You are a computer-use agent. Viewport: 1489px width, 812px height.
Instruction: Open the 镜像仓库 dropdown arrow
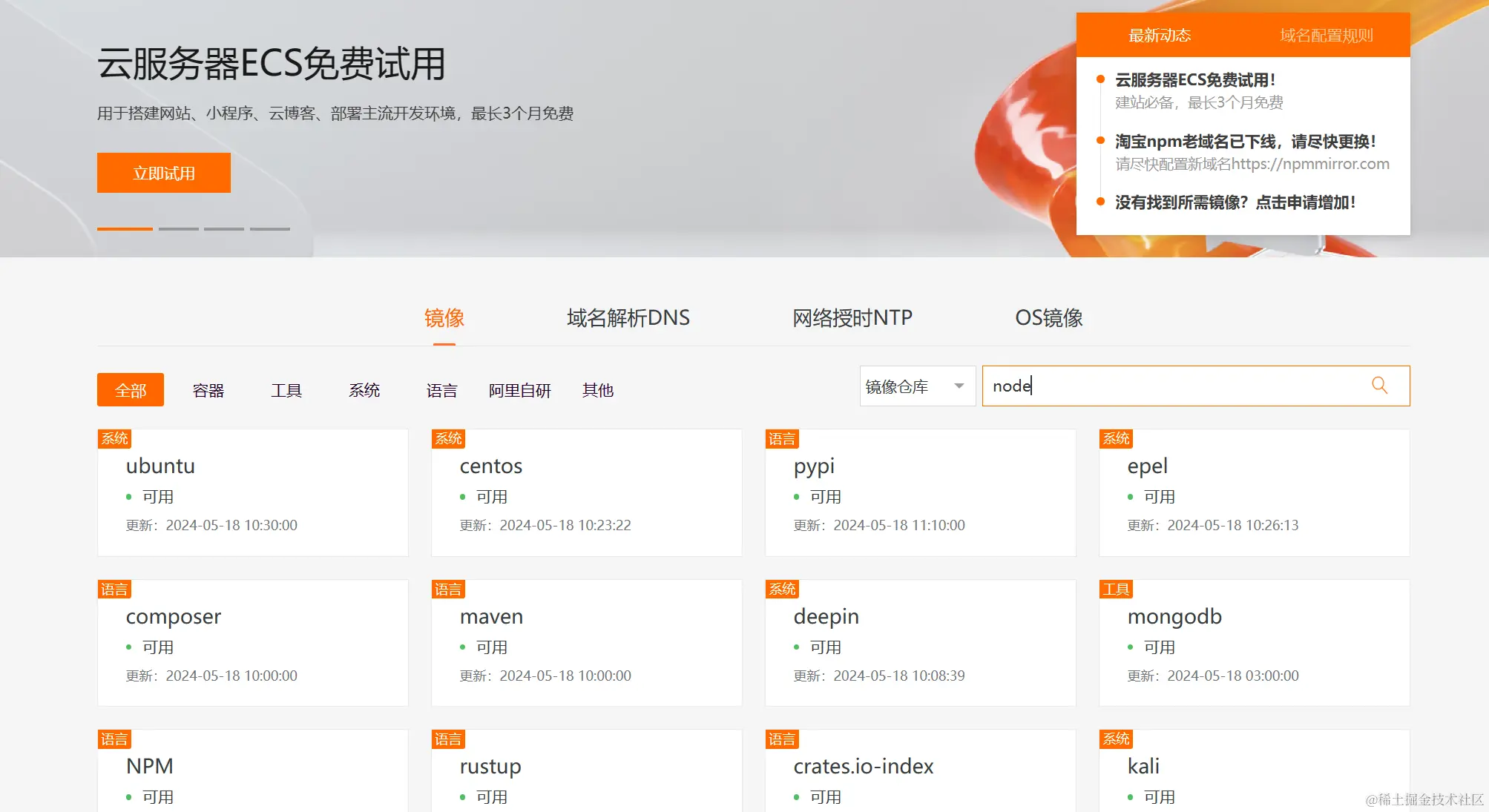click(959, 386)
